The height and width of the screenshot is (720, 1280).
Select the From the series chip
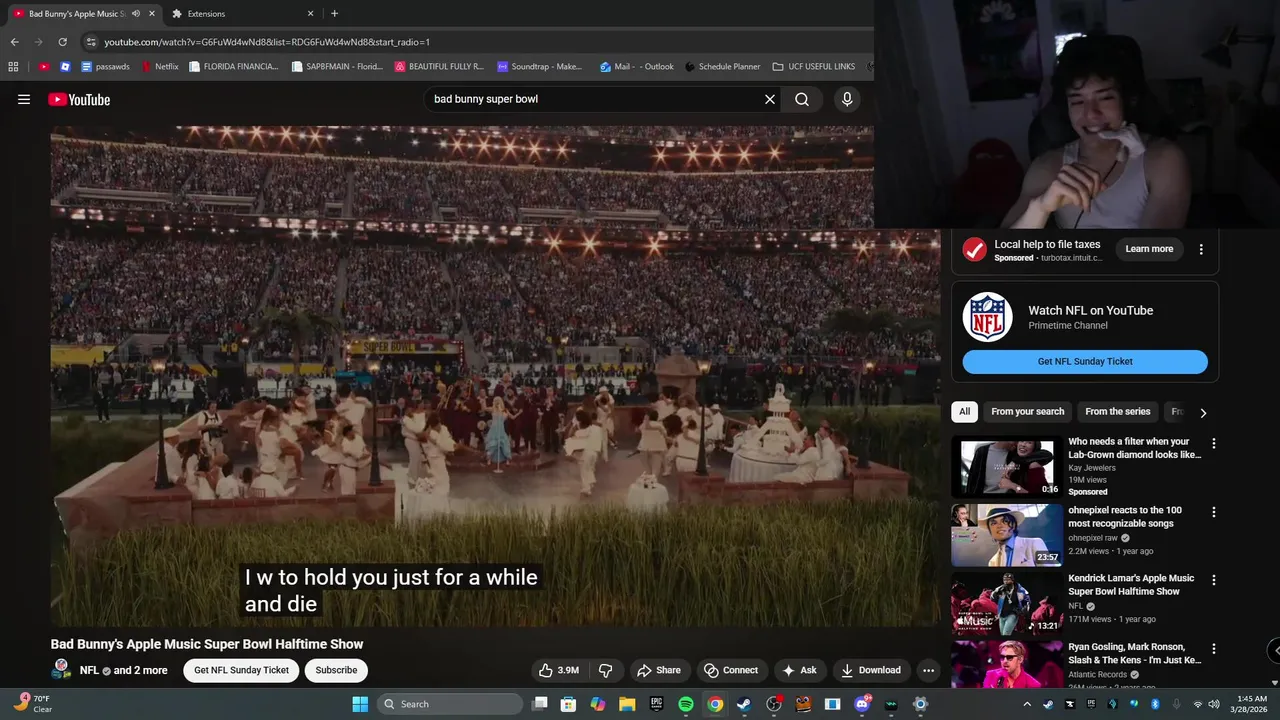pos(1117,412)
